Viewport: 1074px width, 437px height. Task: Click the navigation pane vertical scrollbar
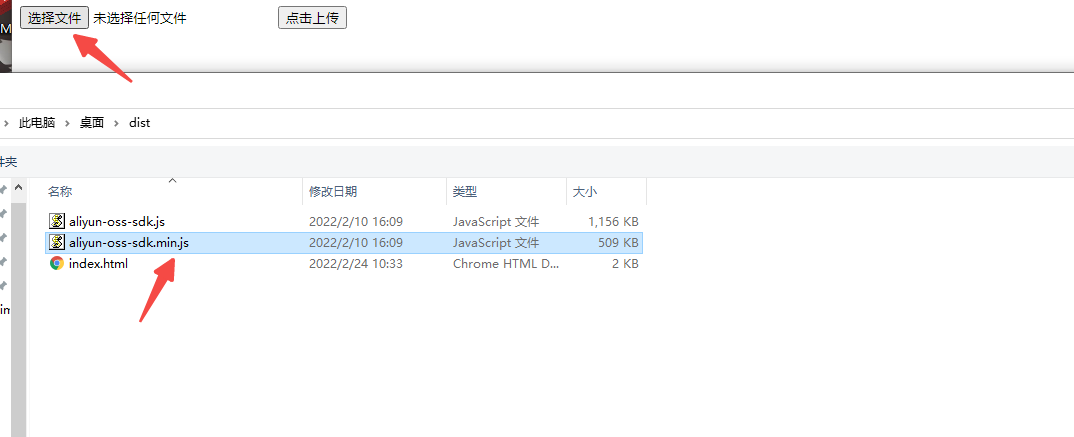18,319
